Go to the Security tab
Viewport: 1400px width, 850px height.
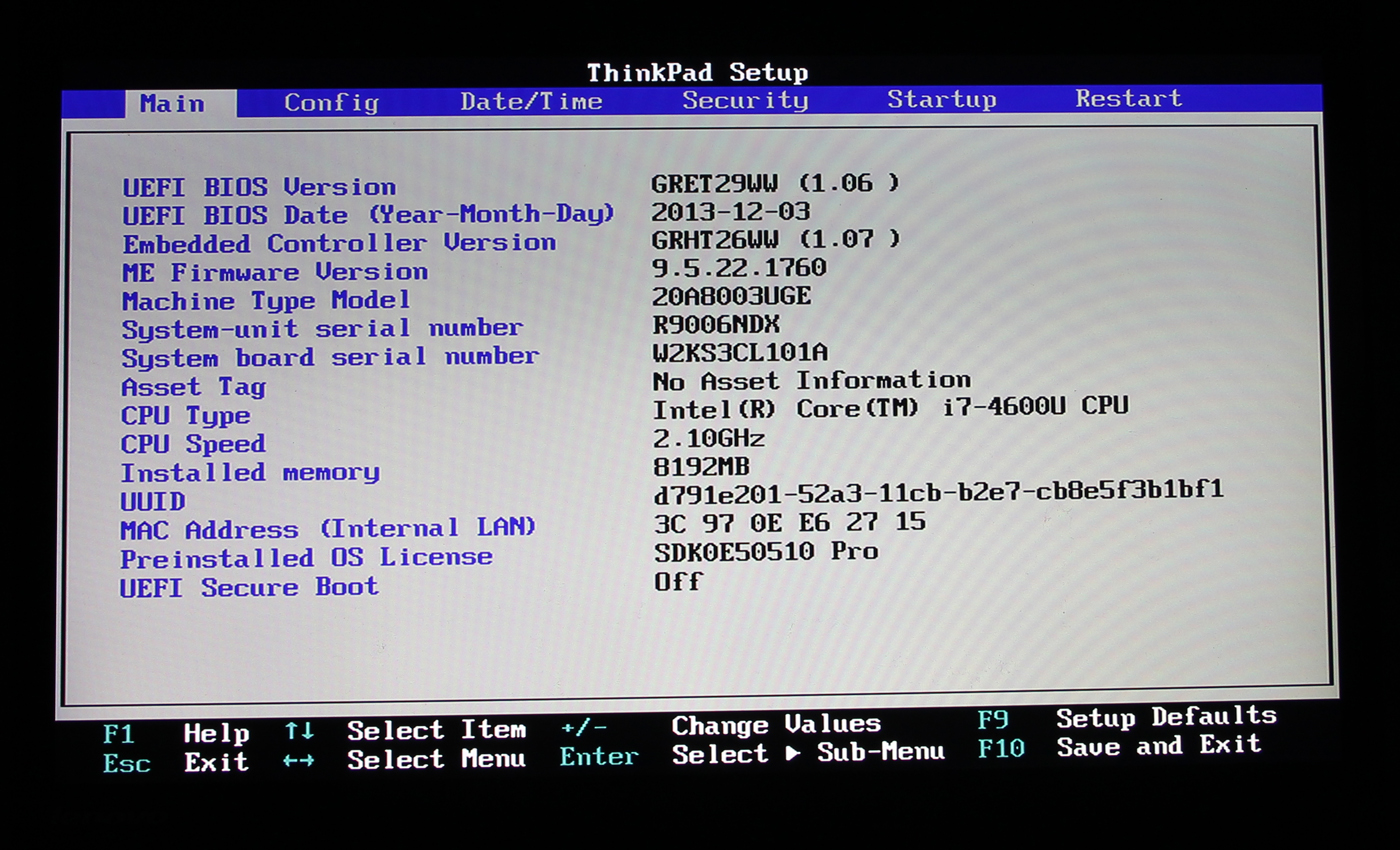745,100
